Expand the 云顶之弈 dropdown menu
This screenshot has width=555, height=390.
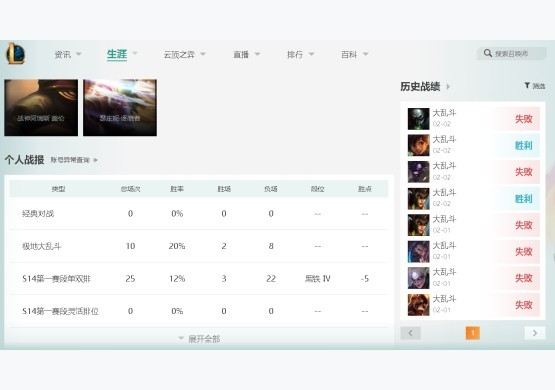184,54
